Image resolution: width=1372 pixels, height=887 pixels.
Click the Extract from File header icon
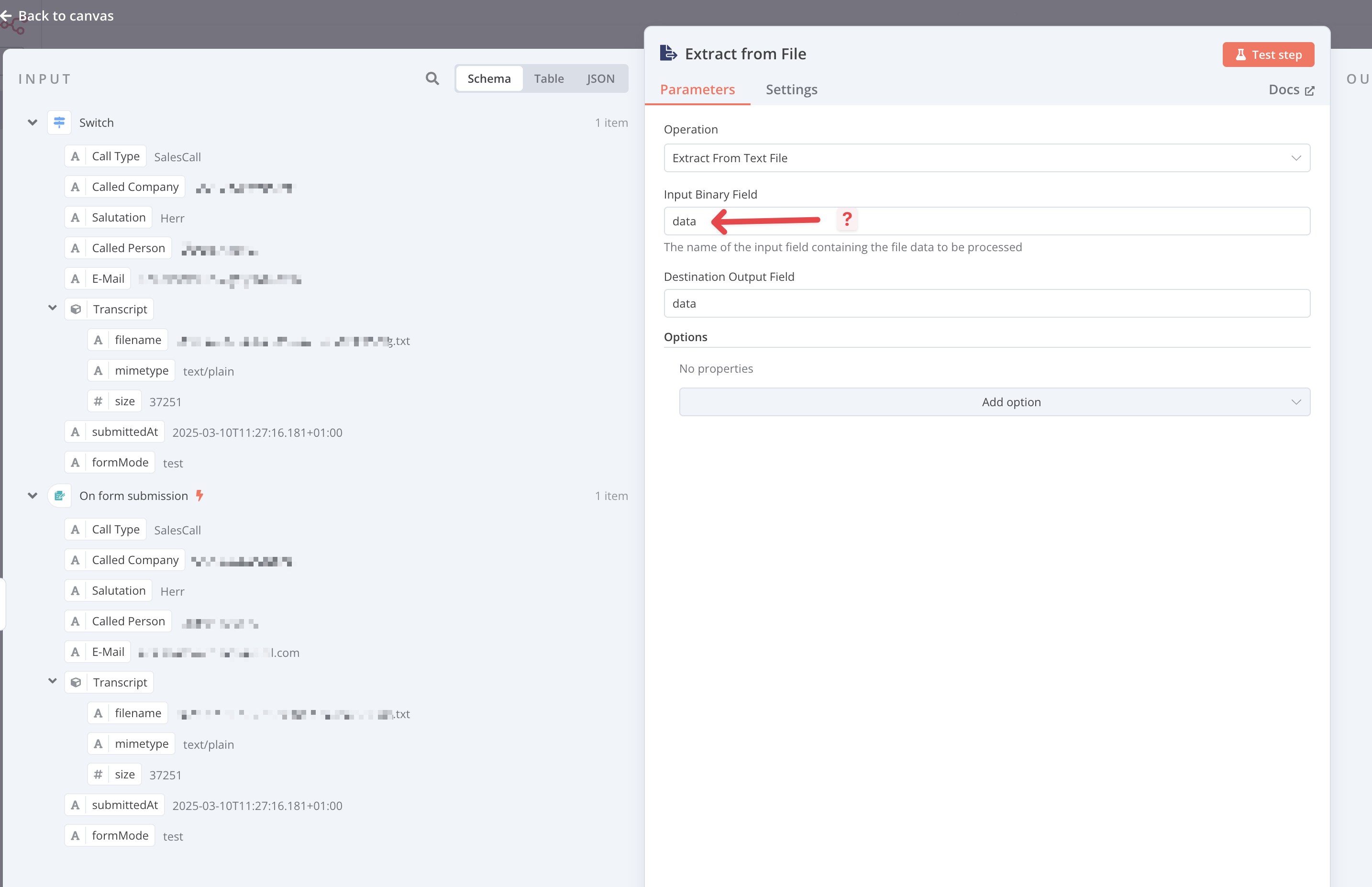(x=668, y=53)
